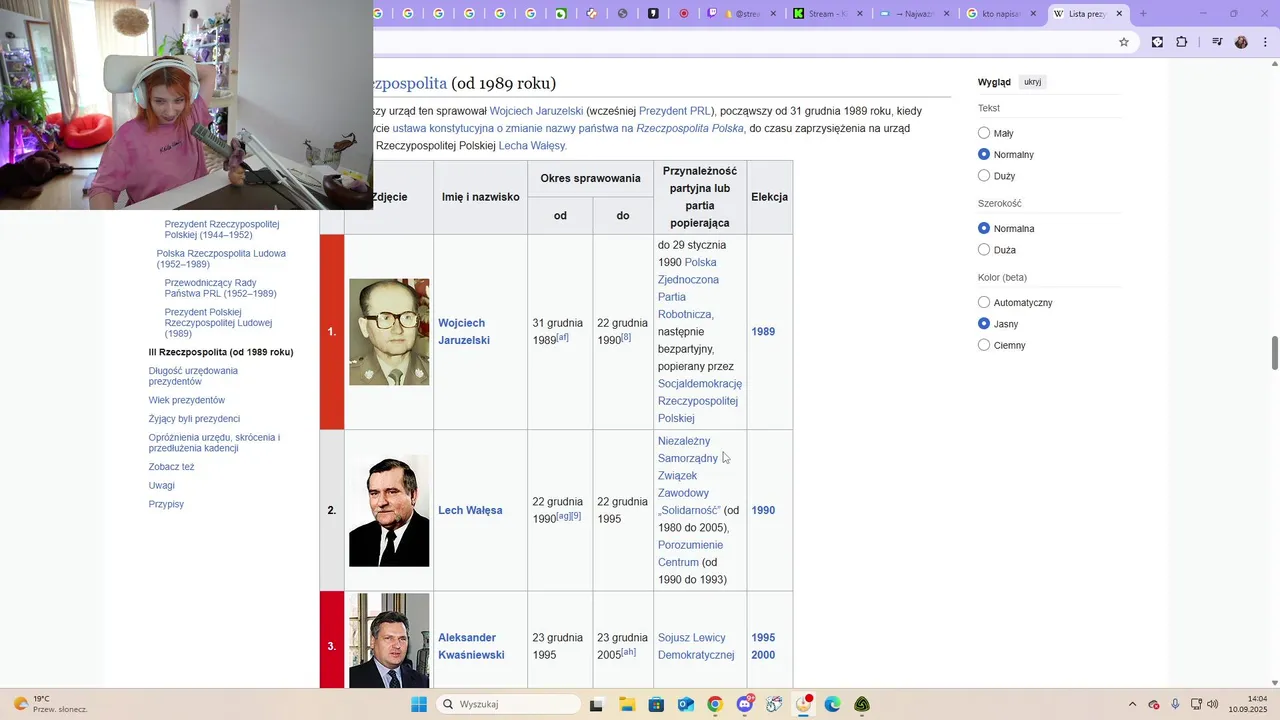This screenshot has width=1280, height=720.
Task: Open Discord from the taskbar
Action: tap(745, 704)
